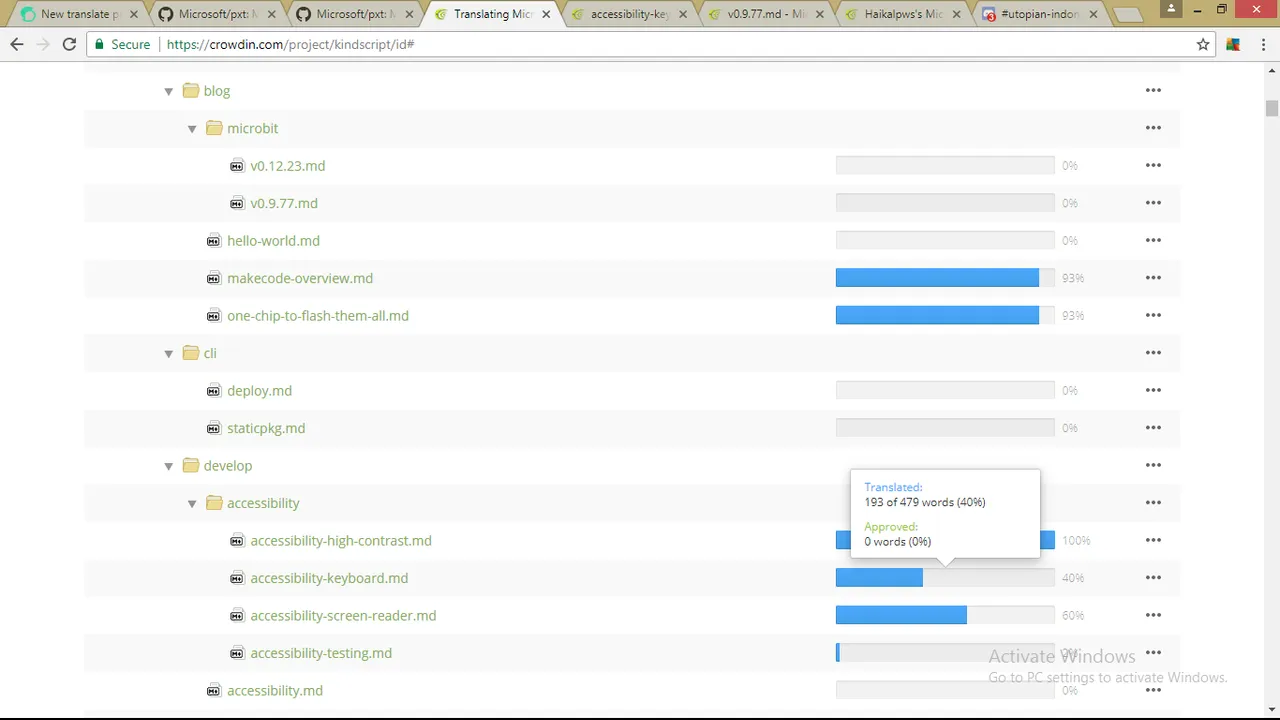Screen dimensions: 1280x720
Task: Open more options for hello-world.md
Action: 1153,240
